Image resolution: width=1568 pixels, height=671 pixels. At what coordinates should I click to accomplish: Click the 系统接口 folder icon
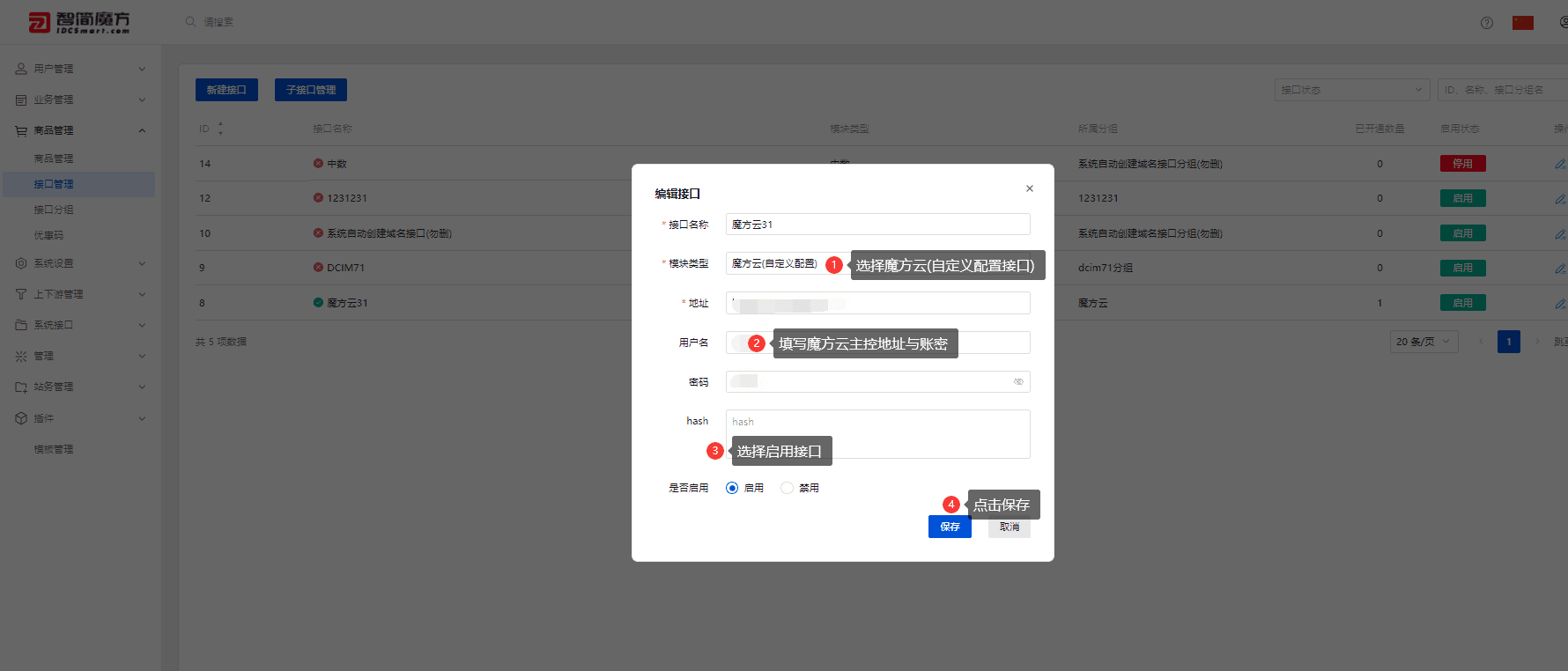tap(21, 325)
